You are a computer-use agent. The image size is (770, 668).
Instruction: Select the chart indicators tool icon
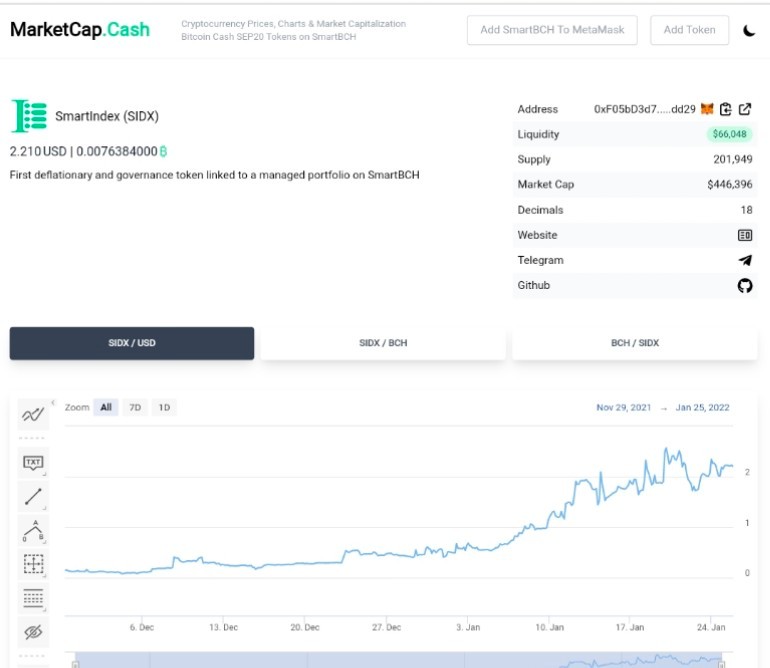pos(33,415)
